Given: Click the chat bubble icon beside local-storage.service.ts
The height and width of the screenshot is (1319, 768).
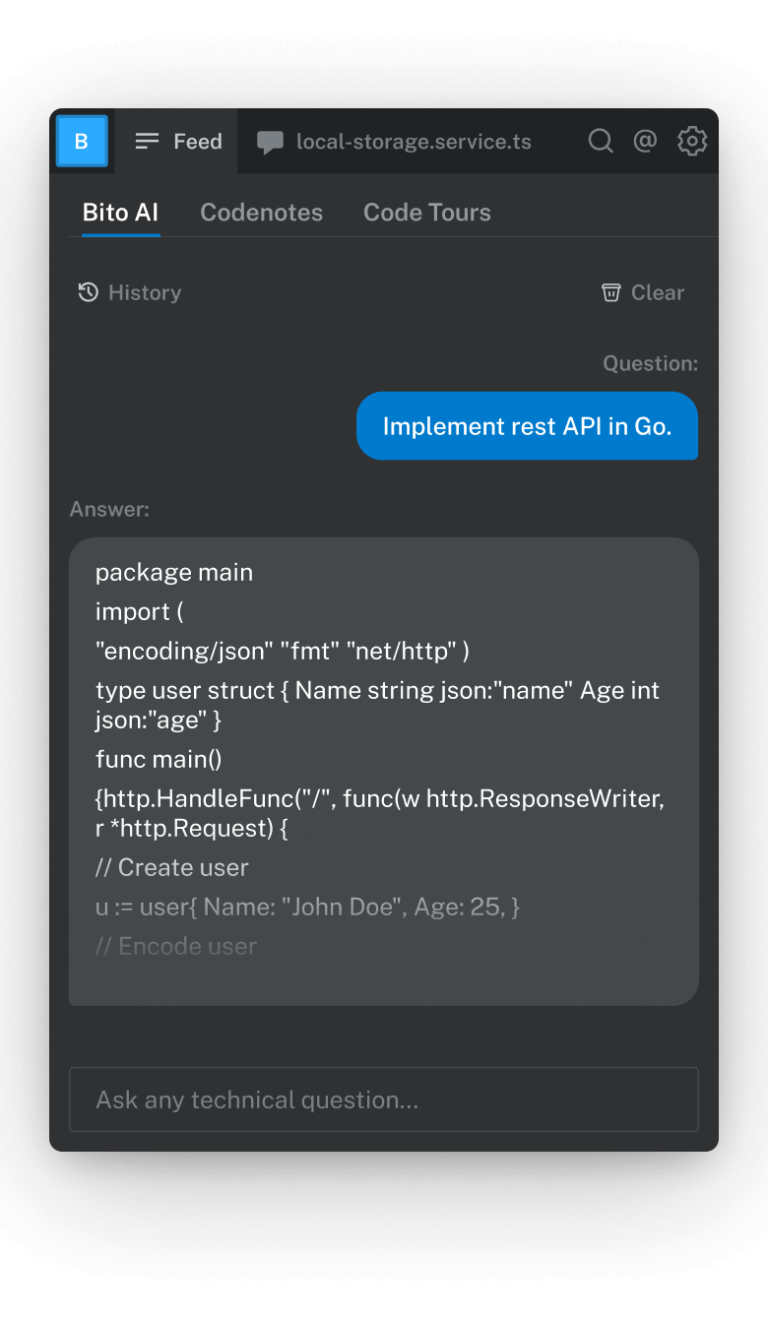Looking at the screenshot, I should pyautogui.click(x=270, y=142).
